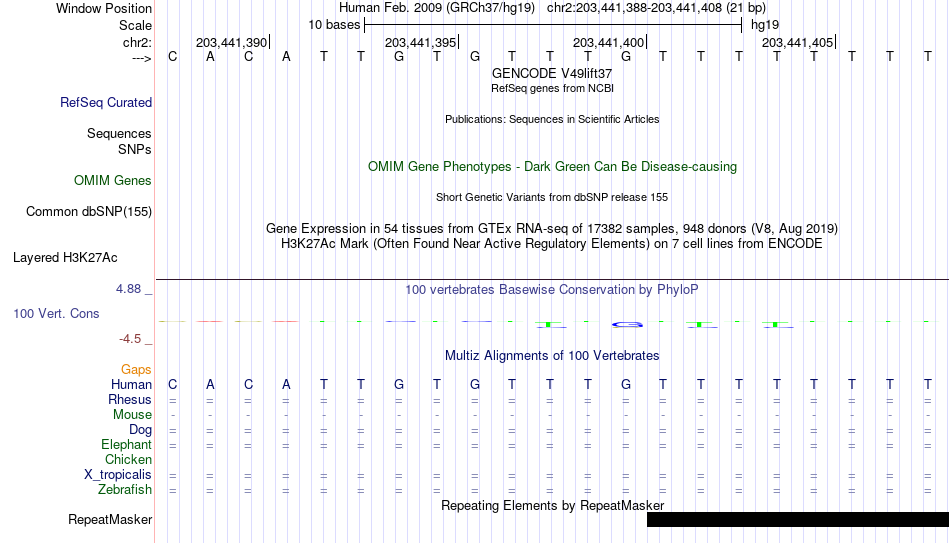
Task: Click the '10 bases' scale bar label
Action: coord(334,25)
